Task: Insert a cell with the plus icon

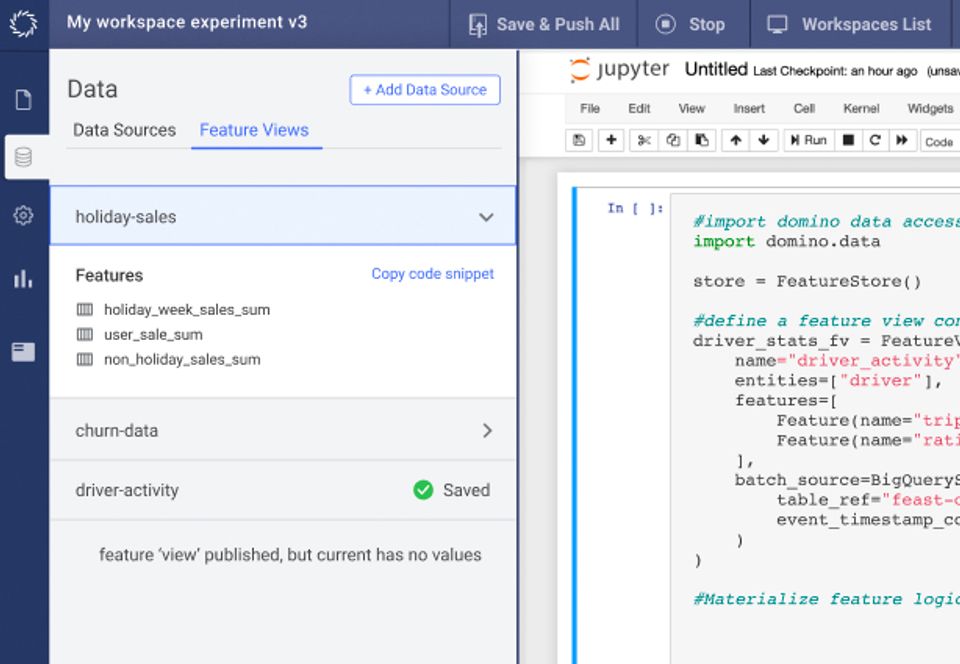Action: pyautogui.click(x=611, y=140)
